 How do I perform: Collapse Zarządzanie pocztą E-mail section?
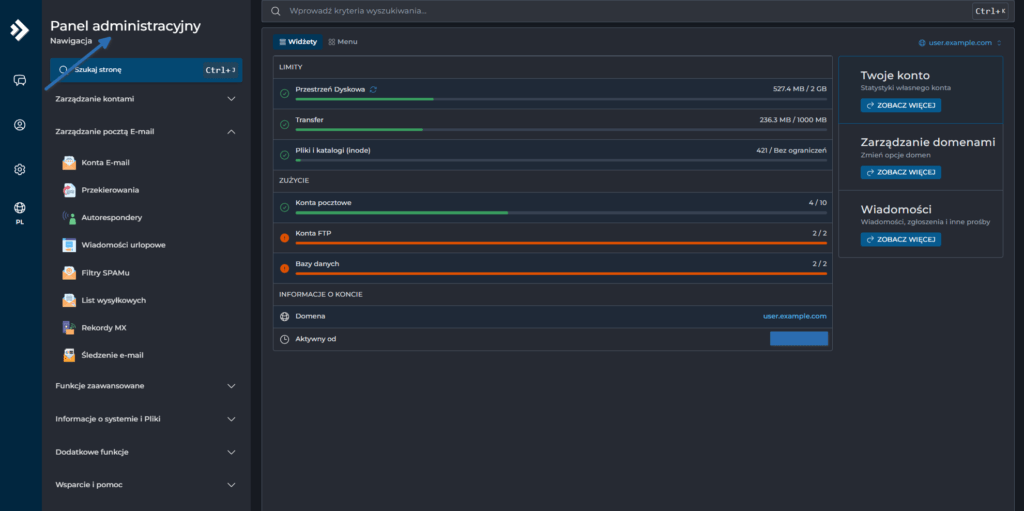click(x=145, y=131)
